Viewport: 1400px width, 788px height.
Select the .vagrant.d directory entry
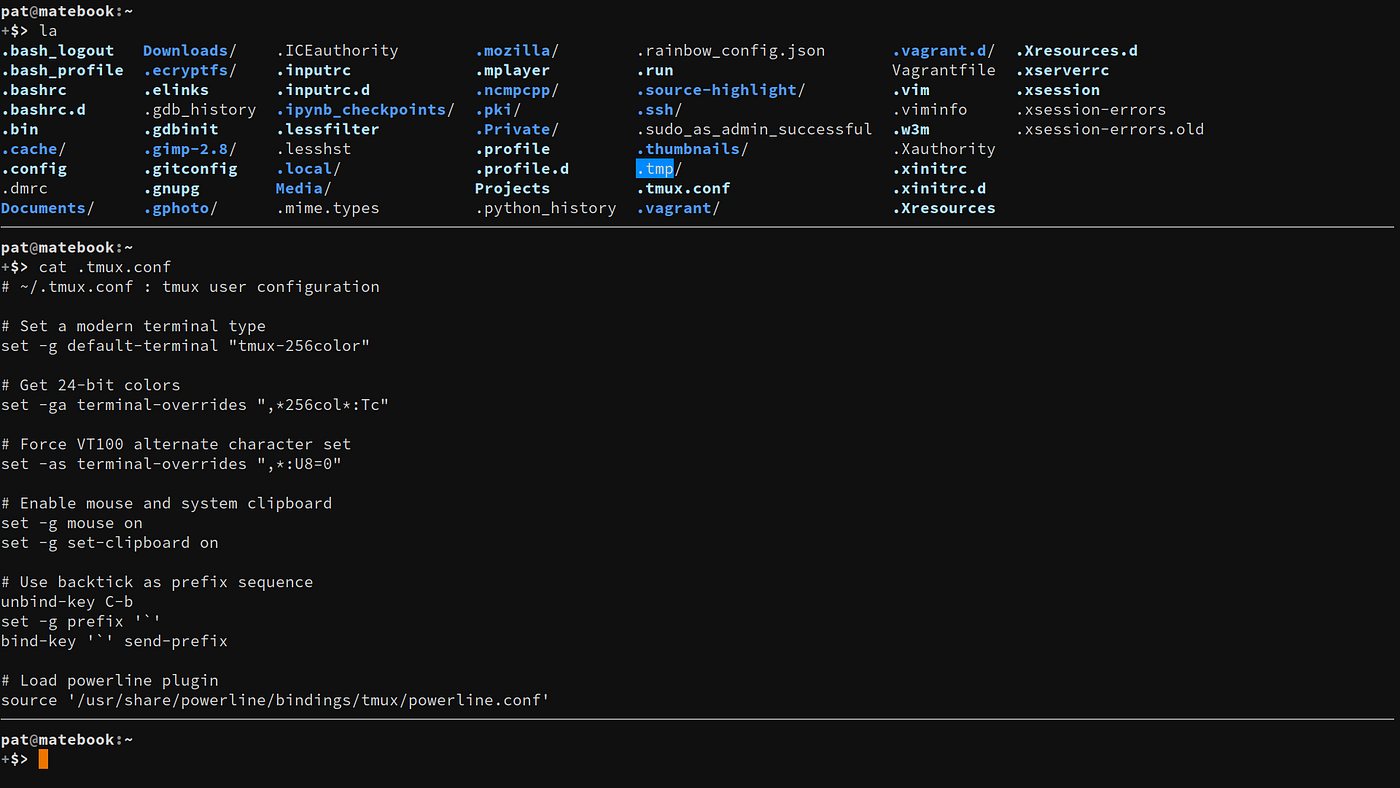click(938, 50)
